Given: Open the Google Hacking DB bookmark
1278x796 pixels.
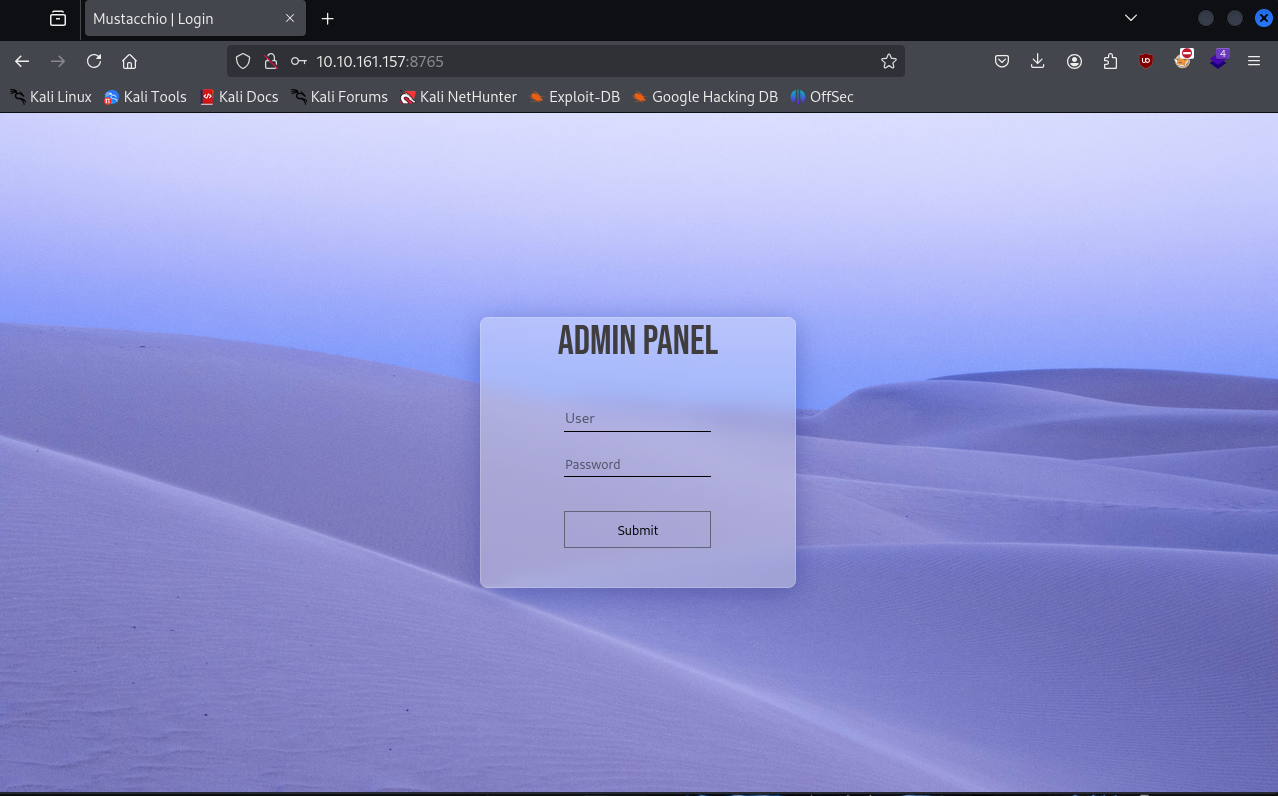Looking at the screenshot, I should click(x=705, y=97).
